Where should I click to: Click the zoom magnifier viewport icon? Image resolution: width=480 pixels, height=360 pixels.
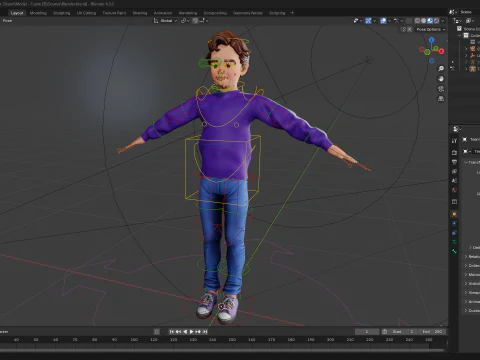[x=441, y=69]
